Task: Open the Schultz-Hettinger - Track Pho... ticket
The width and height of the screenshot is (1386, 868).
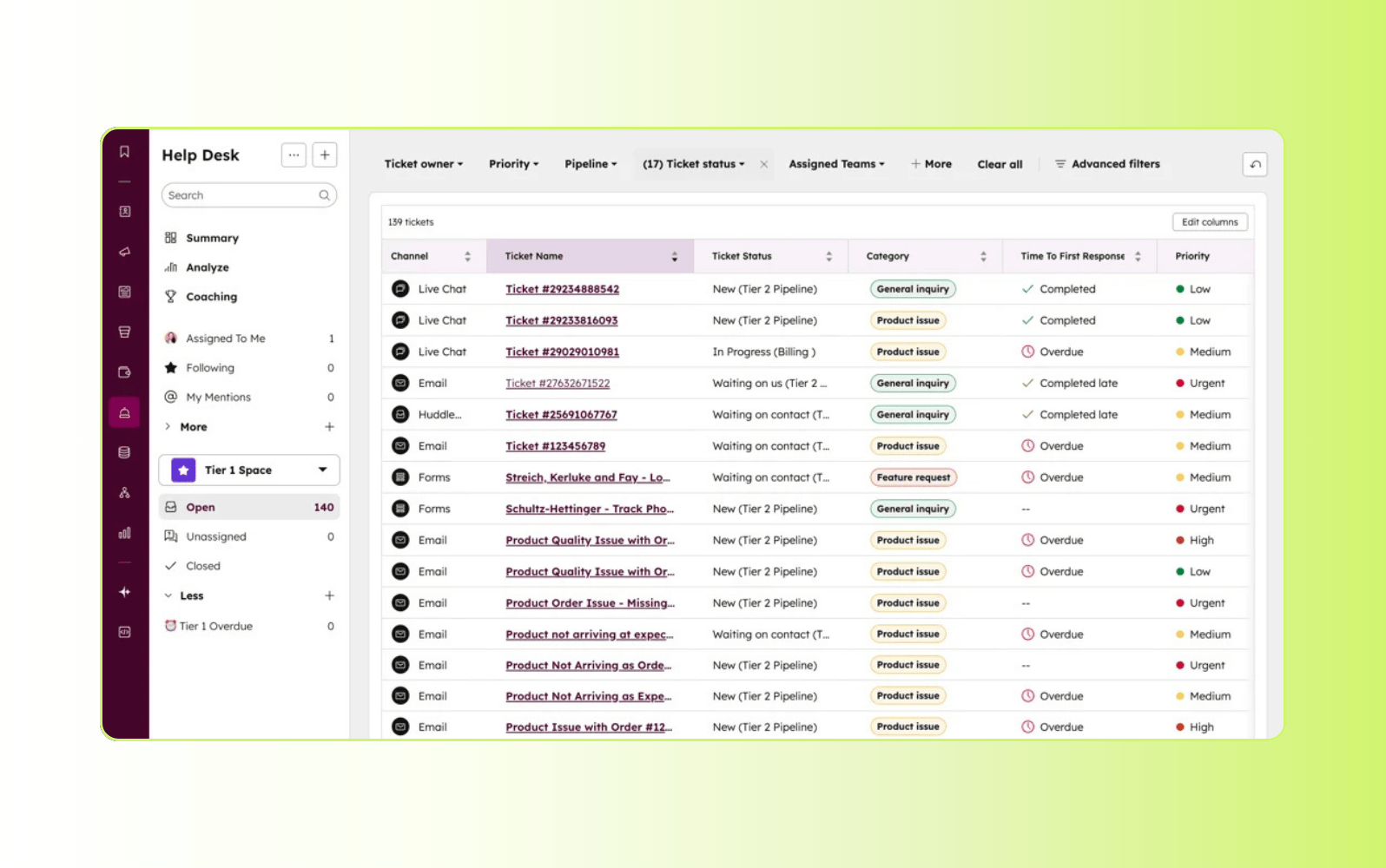Action: tap(590, 509)
